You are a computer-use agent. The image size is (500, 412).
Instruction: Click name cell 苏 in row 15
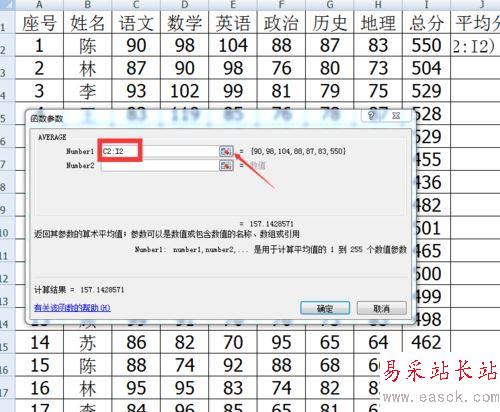tap(88, 342)
